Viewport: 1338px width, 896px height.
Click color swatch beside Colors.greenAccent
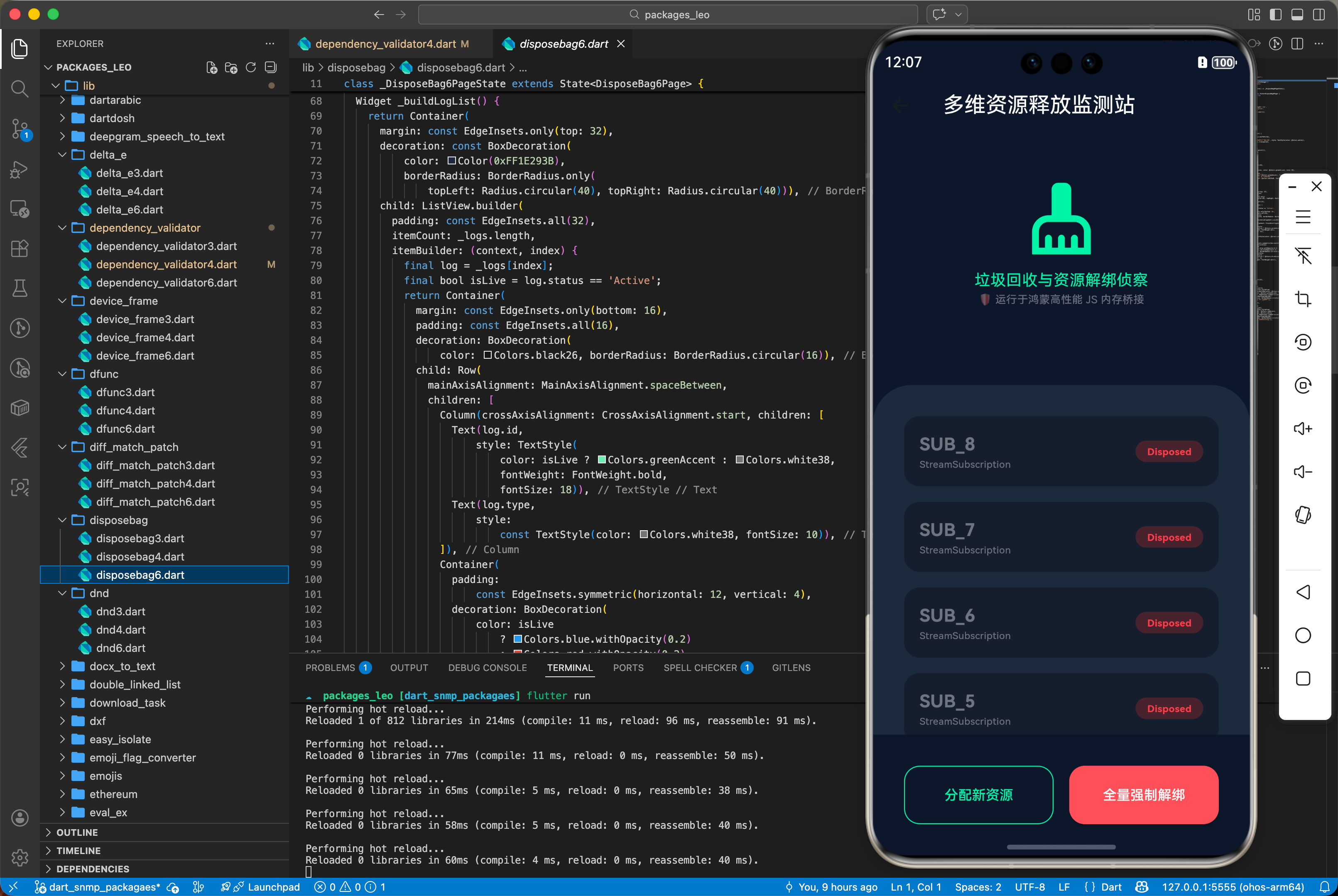(x=601, y=460)
